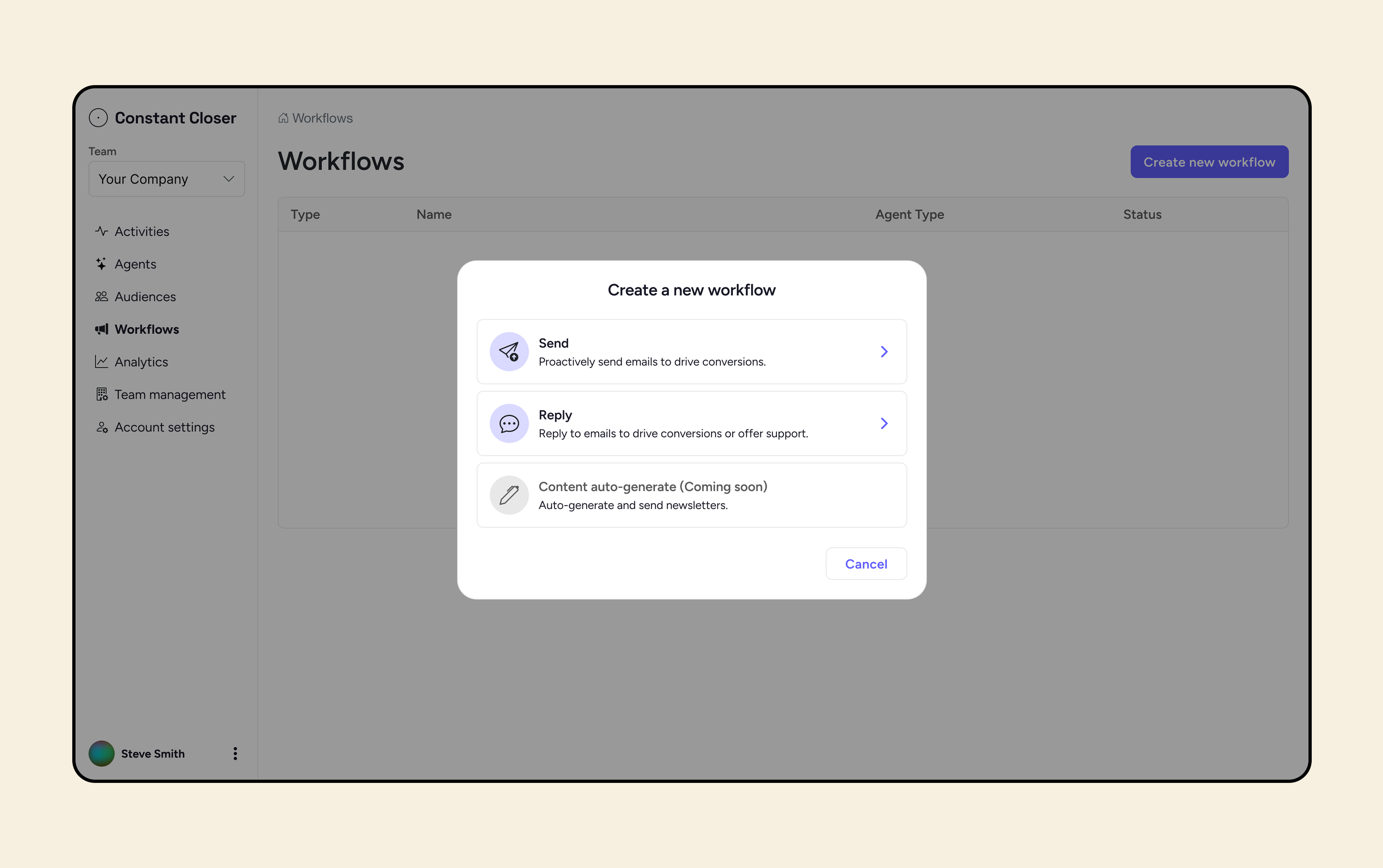Image resolution: width=1383 pixels, height=868 pixels.
Task: Choose the Send workflow option
Action: (x=692, y=352)
